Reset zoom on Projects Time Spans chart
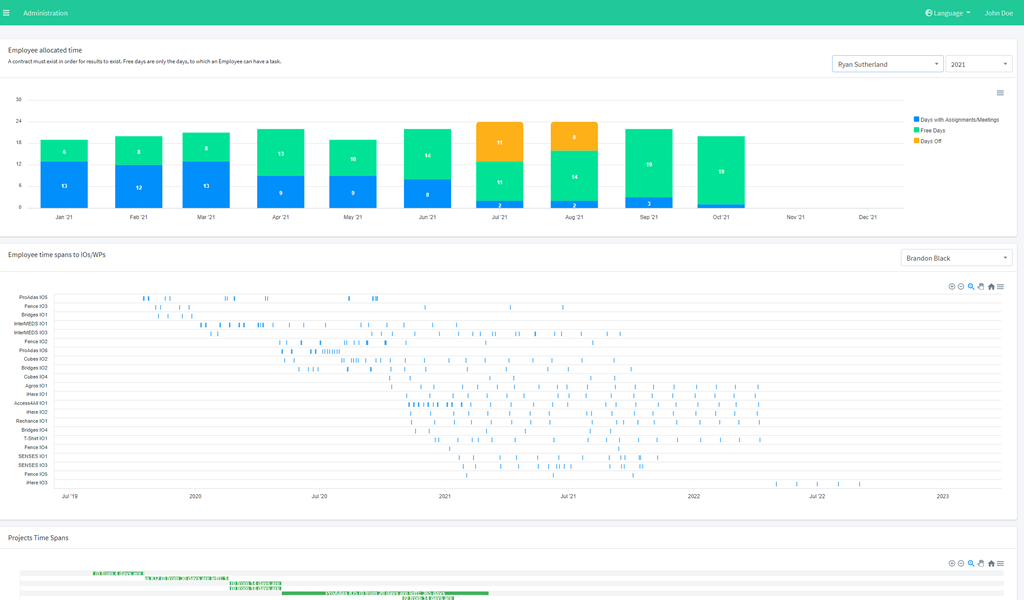This screenshot has height=600, width=1024. tap(991, 564)
